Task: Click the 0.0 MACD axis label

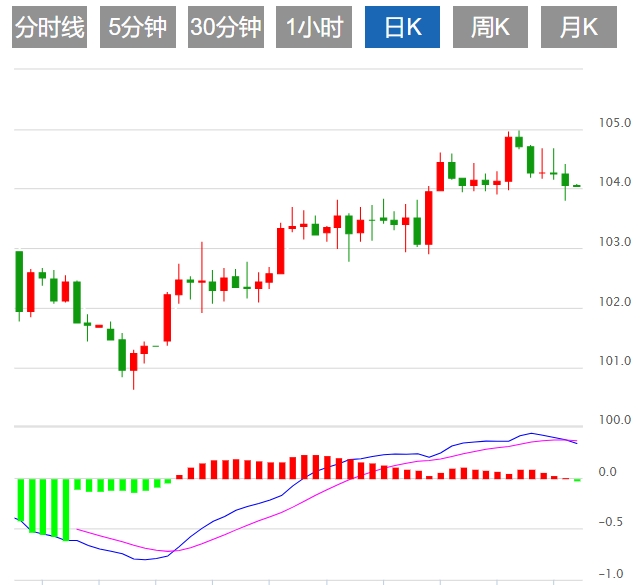Action: 608,472
